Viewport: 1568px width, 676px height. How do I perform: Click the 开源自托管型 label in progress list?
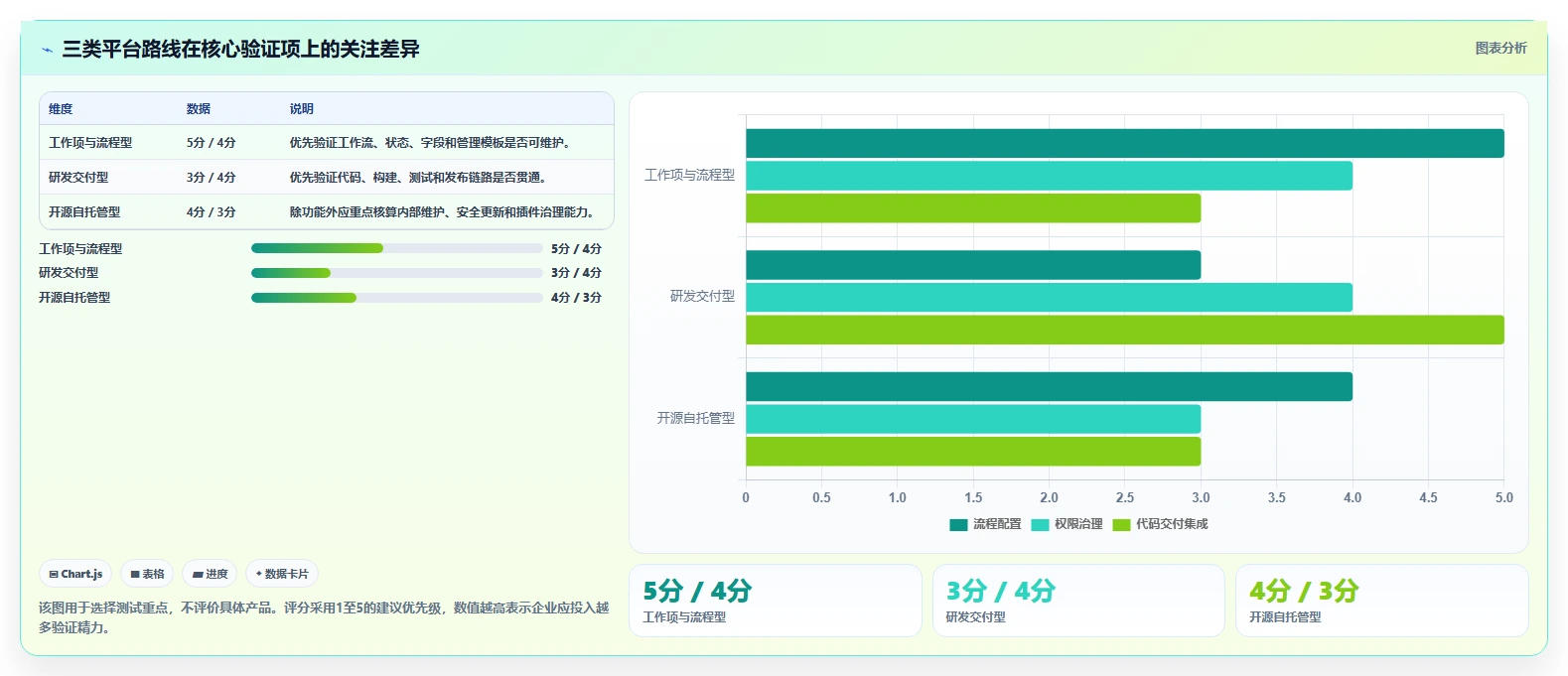tap(74, 298)
